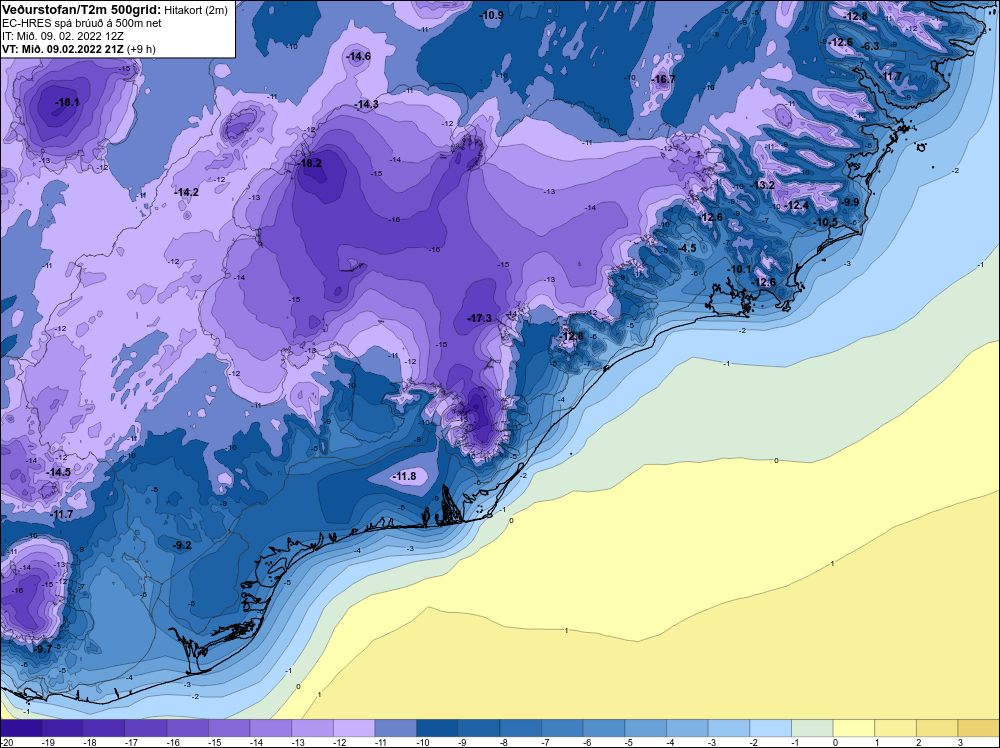This screenshot has height=748, width=1000.
Task: Click the -18.1 temperature label
Action: click(67, 102)
